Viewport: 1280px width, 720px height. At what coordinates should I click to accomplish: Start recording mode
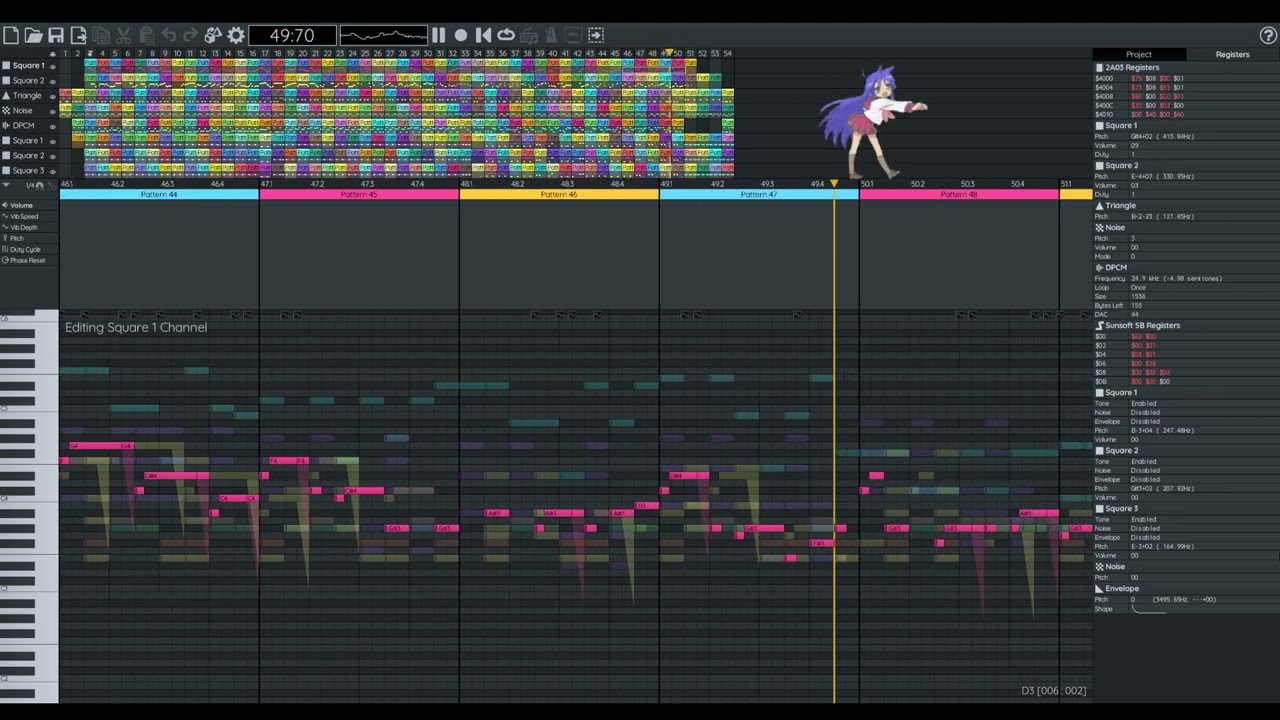click(461, 35)
